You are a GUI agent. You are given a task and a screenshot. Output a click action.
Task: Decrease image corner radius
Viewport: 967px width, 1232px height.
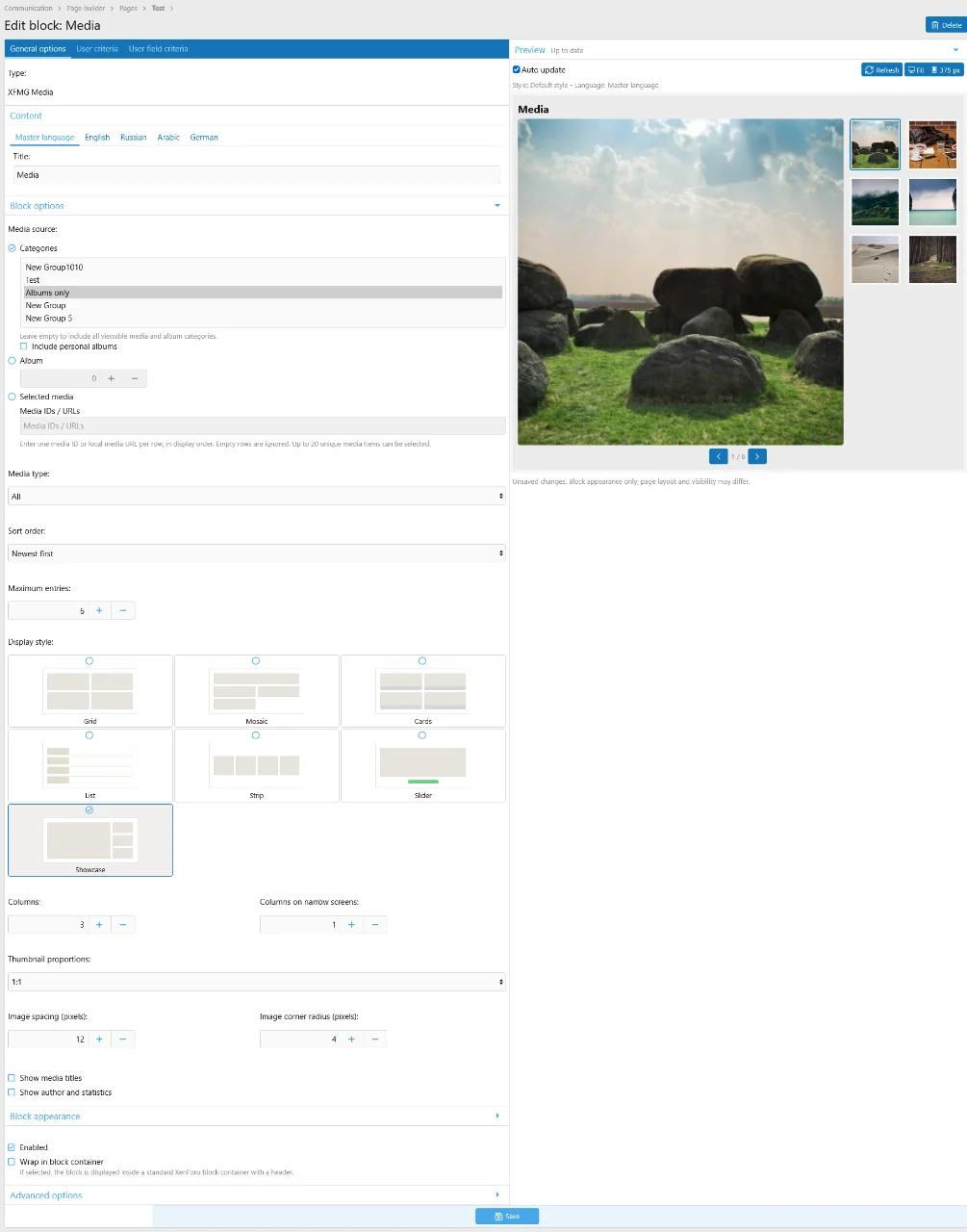[x=375, y=1039]
